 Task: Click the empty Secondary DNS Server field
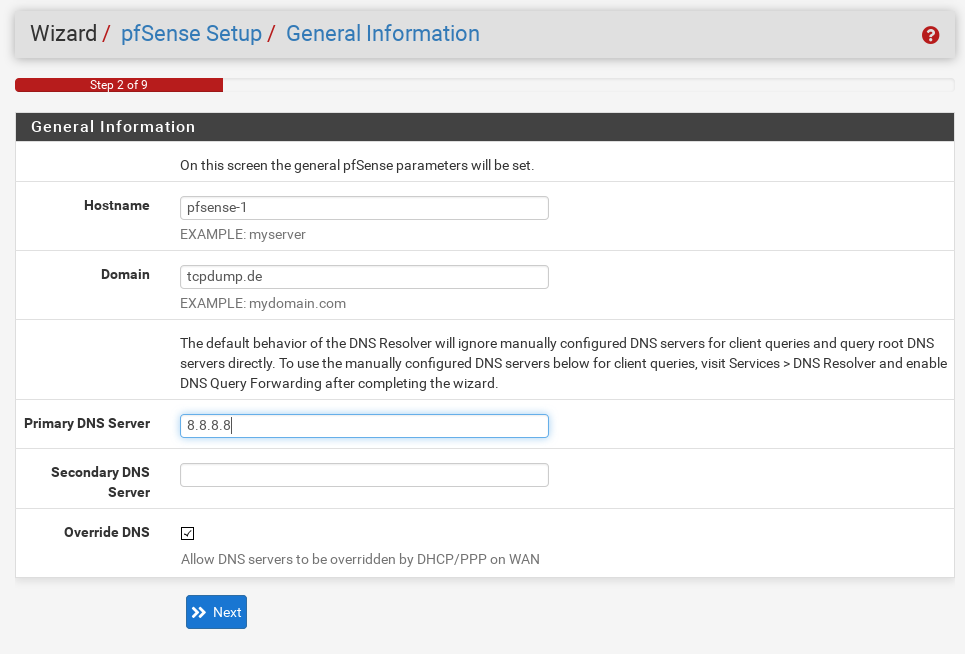point(364,474)
